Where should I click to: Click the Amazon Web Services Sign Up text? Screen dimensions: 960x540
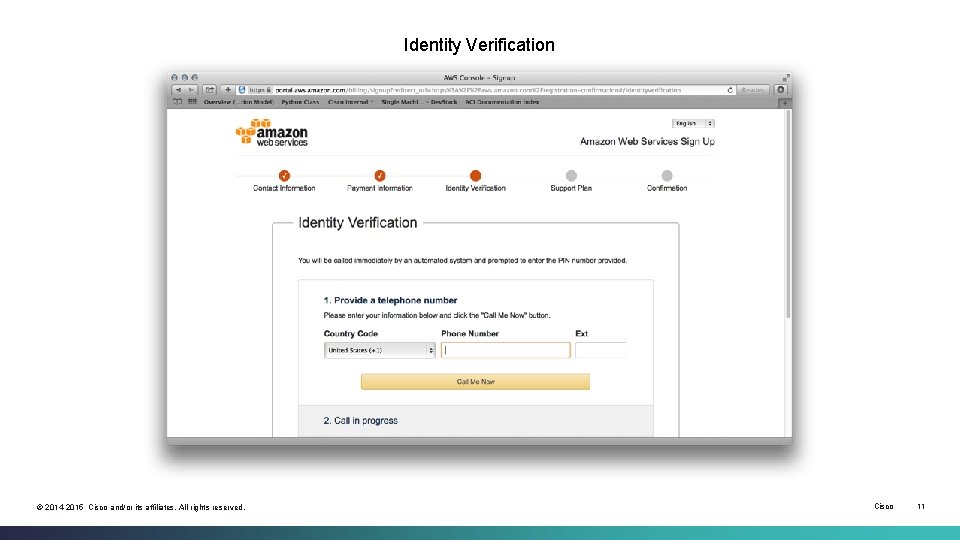point(647,141)
